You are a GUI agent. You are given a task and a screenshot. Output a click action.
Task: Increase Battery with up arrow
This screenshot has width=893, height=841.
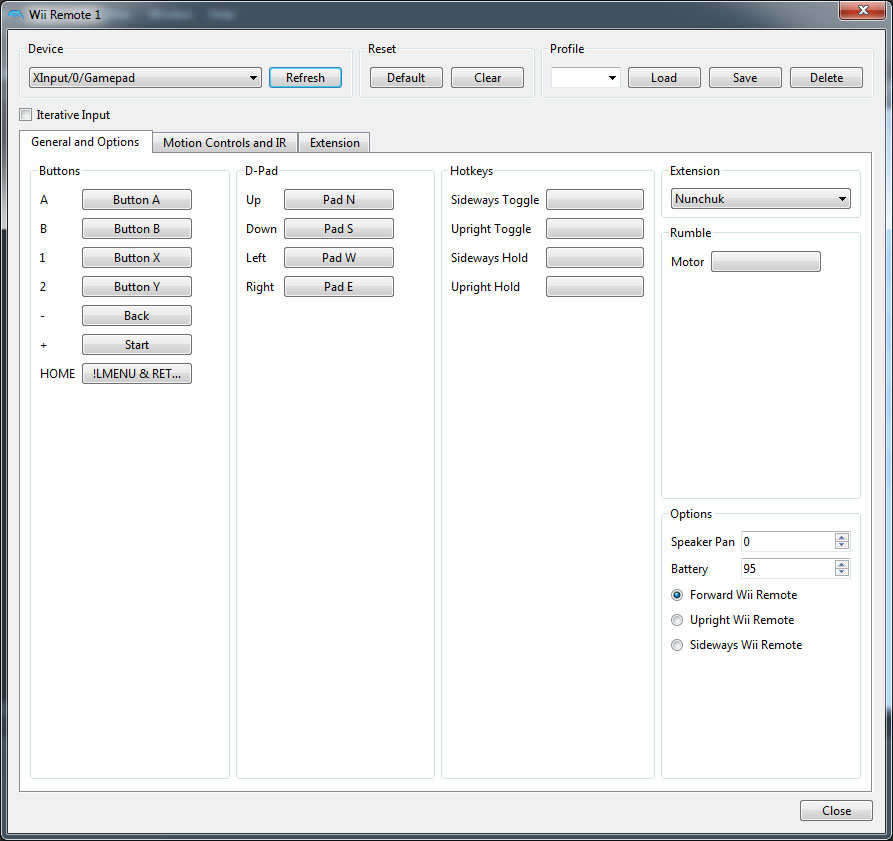pos(842,564)
